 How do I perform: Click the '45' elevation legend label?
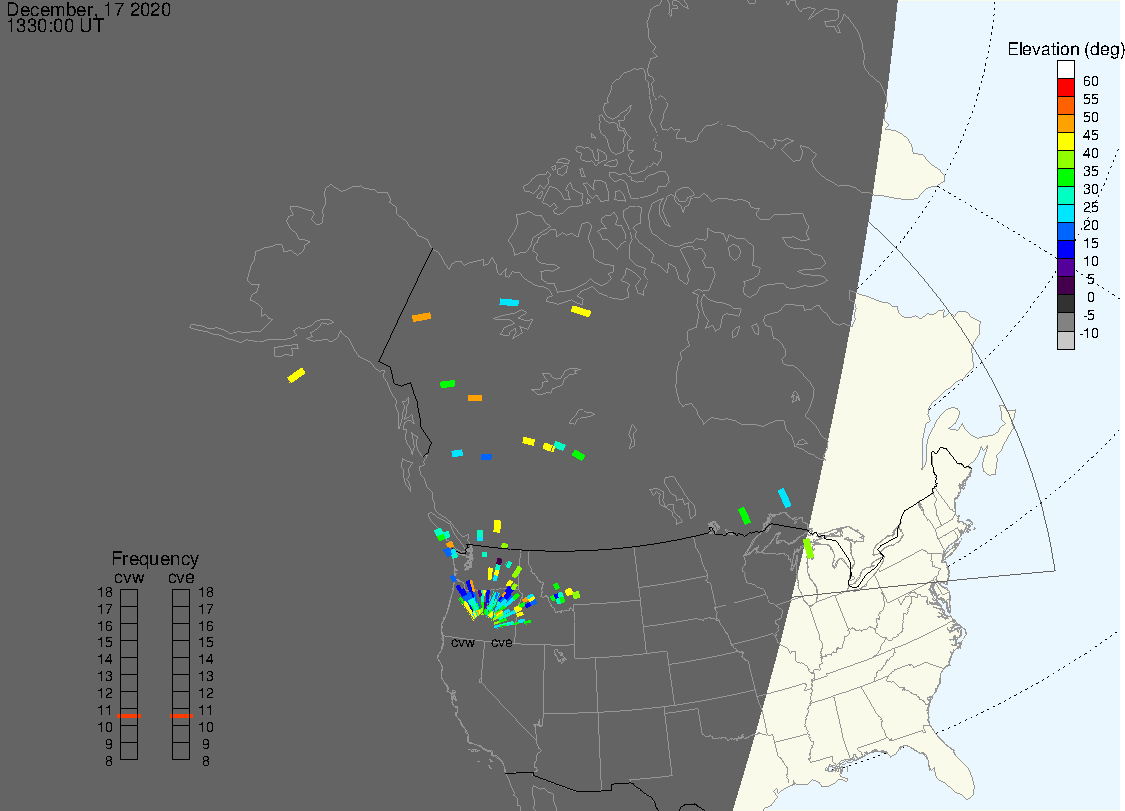[x=1091, y=136]
